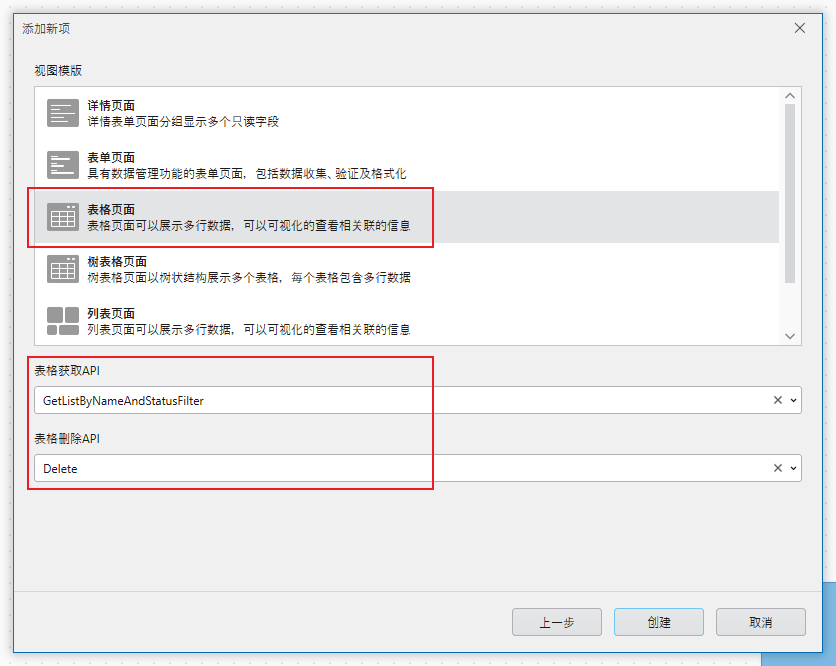This screenshot has width=836, height=666.
Task: Clear the GetListByNameAndStatusFilter selection with the × icon
Action: point(779,399)
